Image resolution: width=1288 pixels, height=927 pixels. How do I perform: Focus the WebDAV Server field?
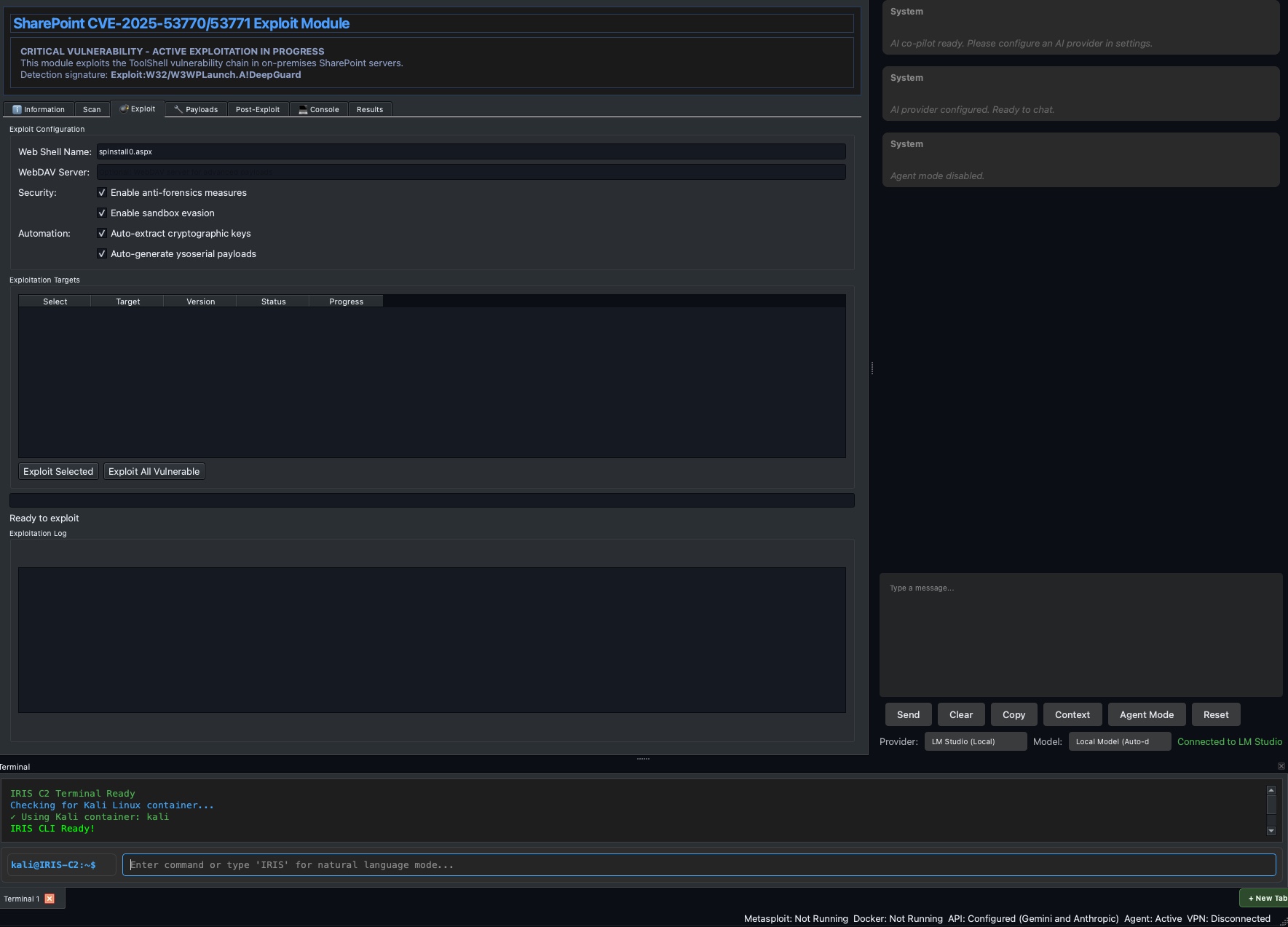[471, 172]
